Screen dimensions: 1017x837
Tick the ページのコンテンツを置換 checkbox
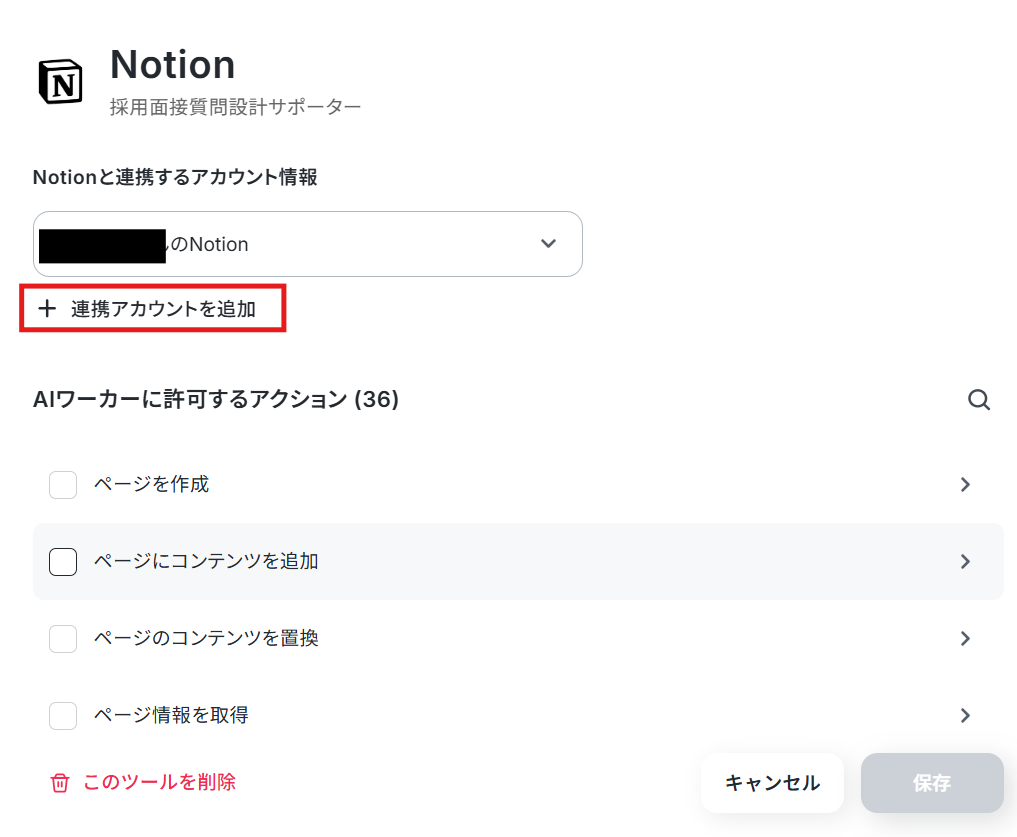click(x=63, y=639)
